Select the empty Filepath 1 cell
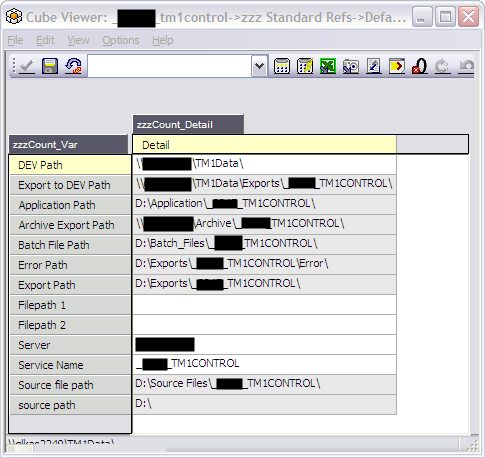485x458 pixels. [x=264, y=304]
